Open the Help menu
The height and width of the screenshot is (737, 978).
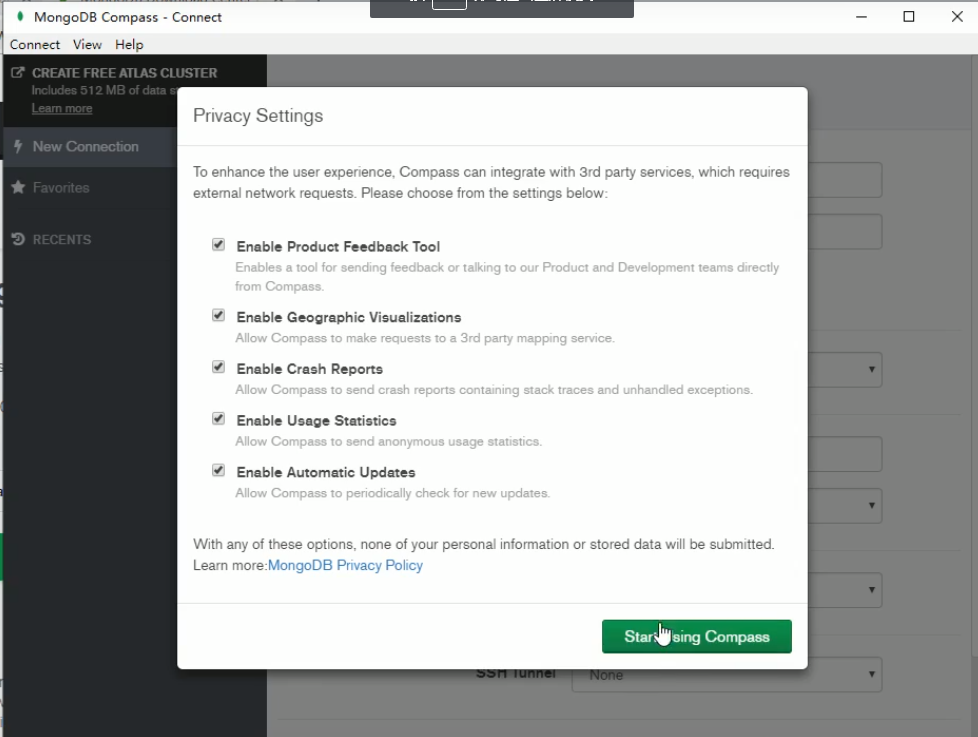[129, 45]
